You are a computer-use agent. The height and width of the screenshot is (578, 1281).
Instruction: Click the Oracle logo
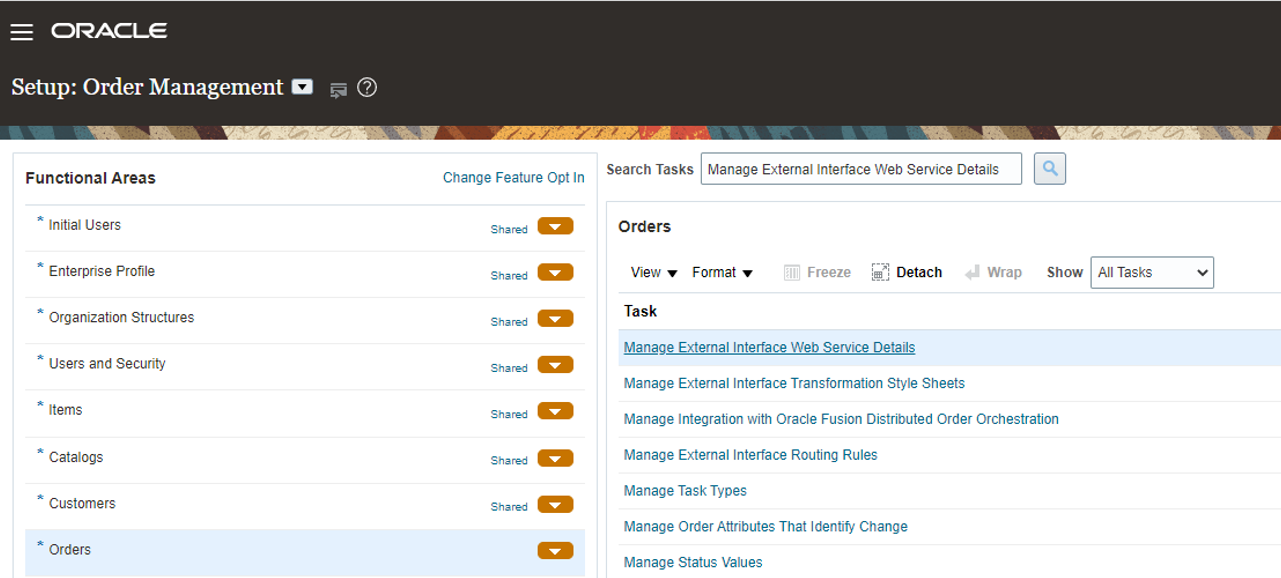[109, 31]
